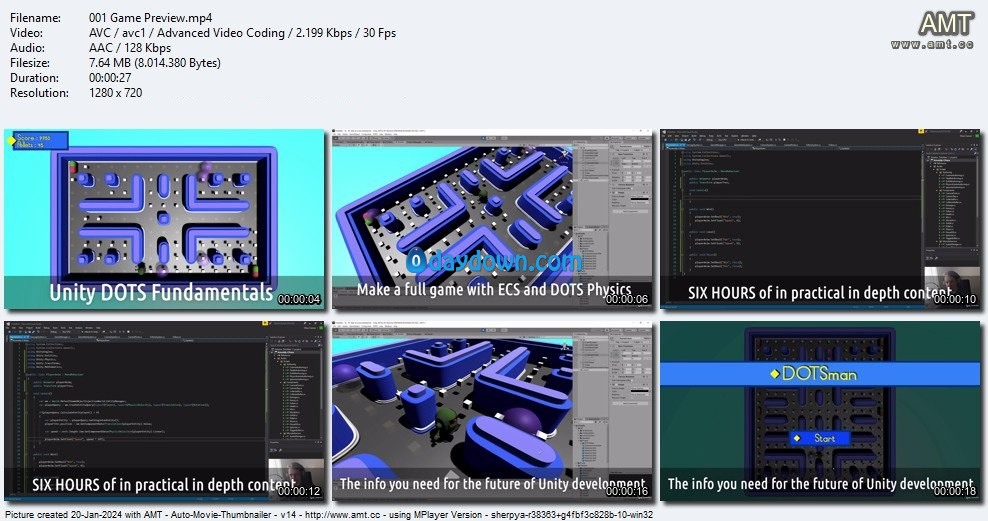The image size is (988, 521).
Task: Select the resolution value '1280 x 720'
Action: 115,93
